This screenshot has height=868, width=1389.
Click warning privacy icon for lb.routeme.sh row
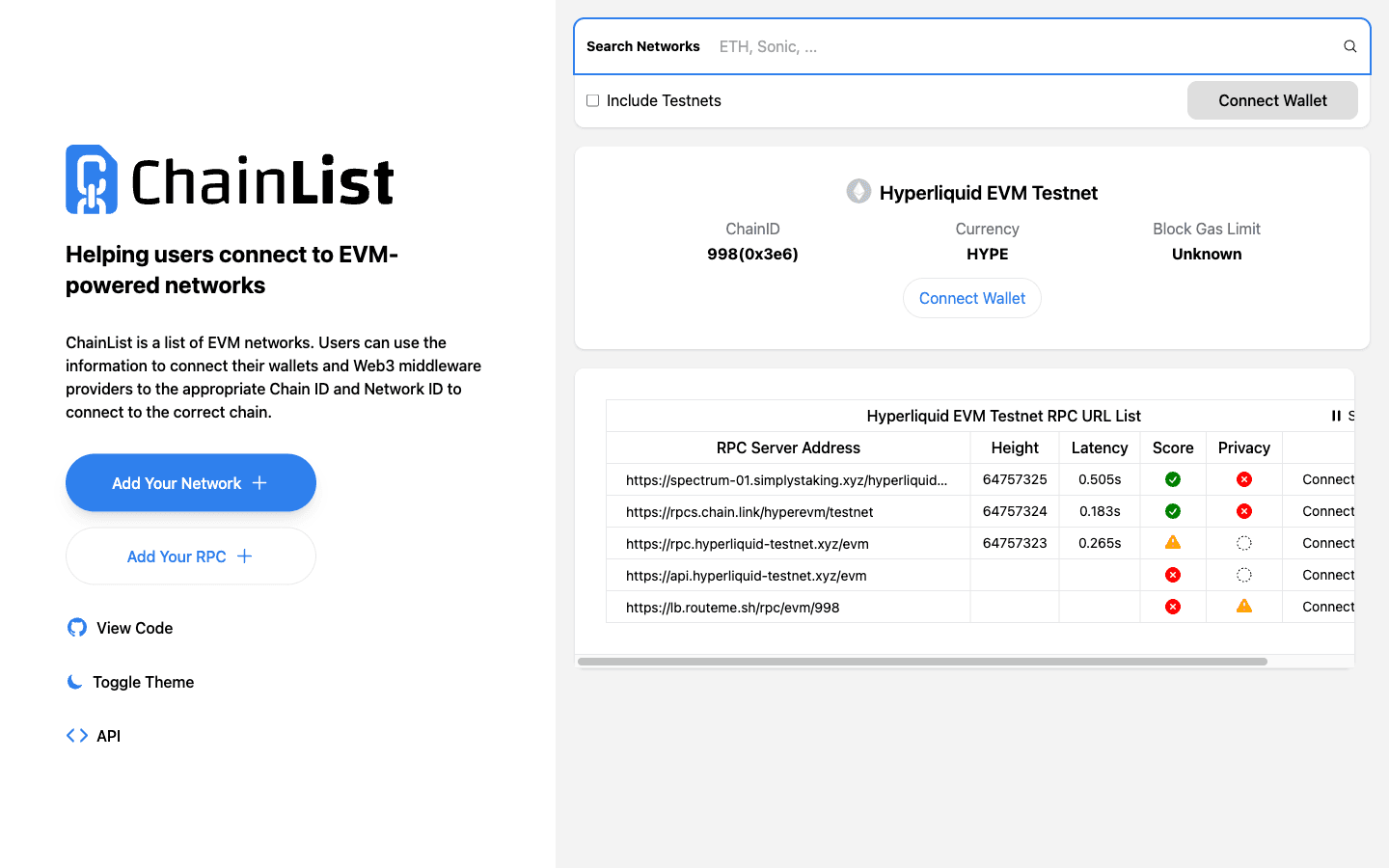click(1244, 606)
